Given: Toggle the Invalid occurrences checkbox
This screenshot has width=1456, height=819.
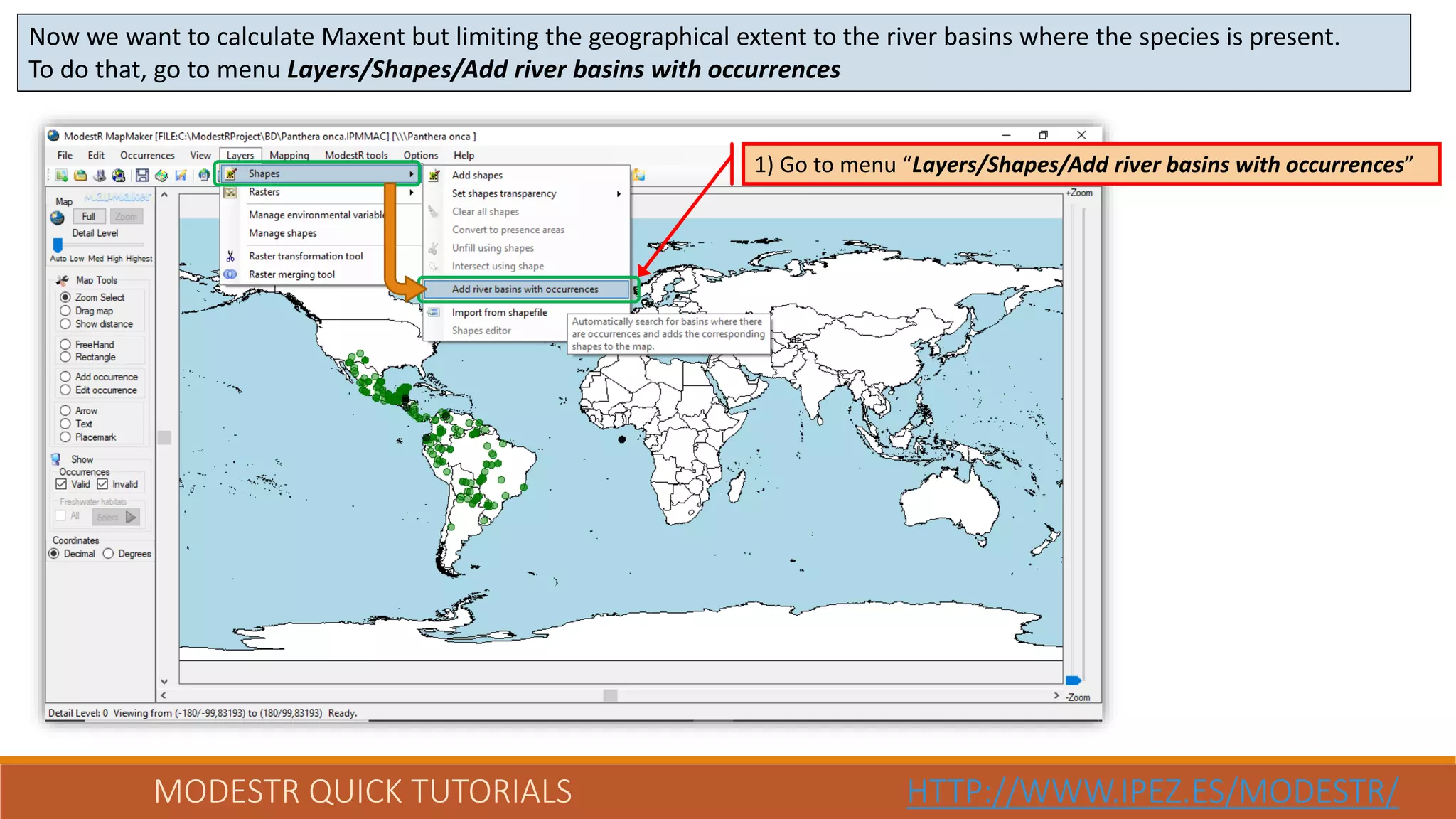Looking at the screenshot, I should click(102, 484).
